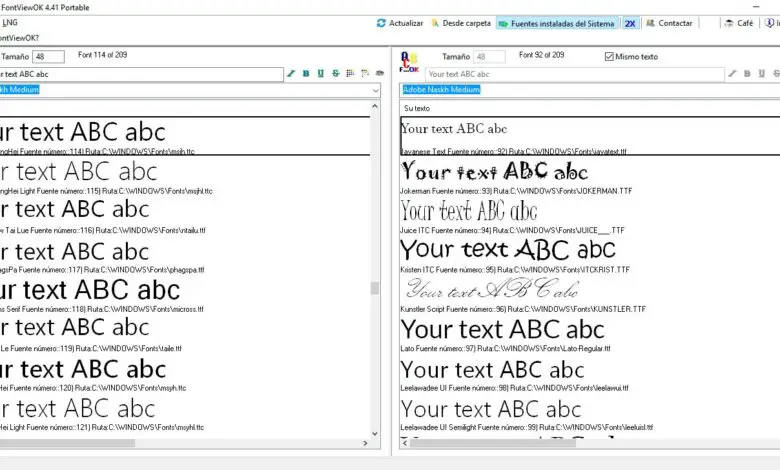Click the Actualizar refresh button

click(x=400, y=22)
